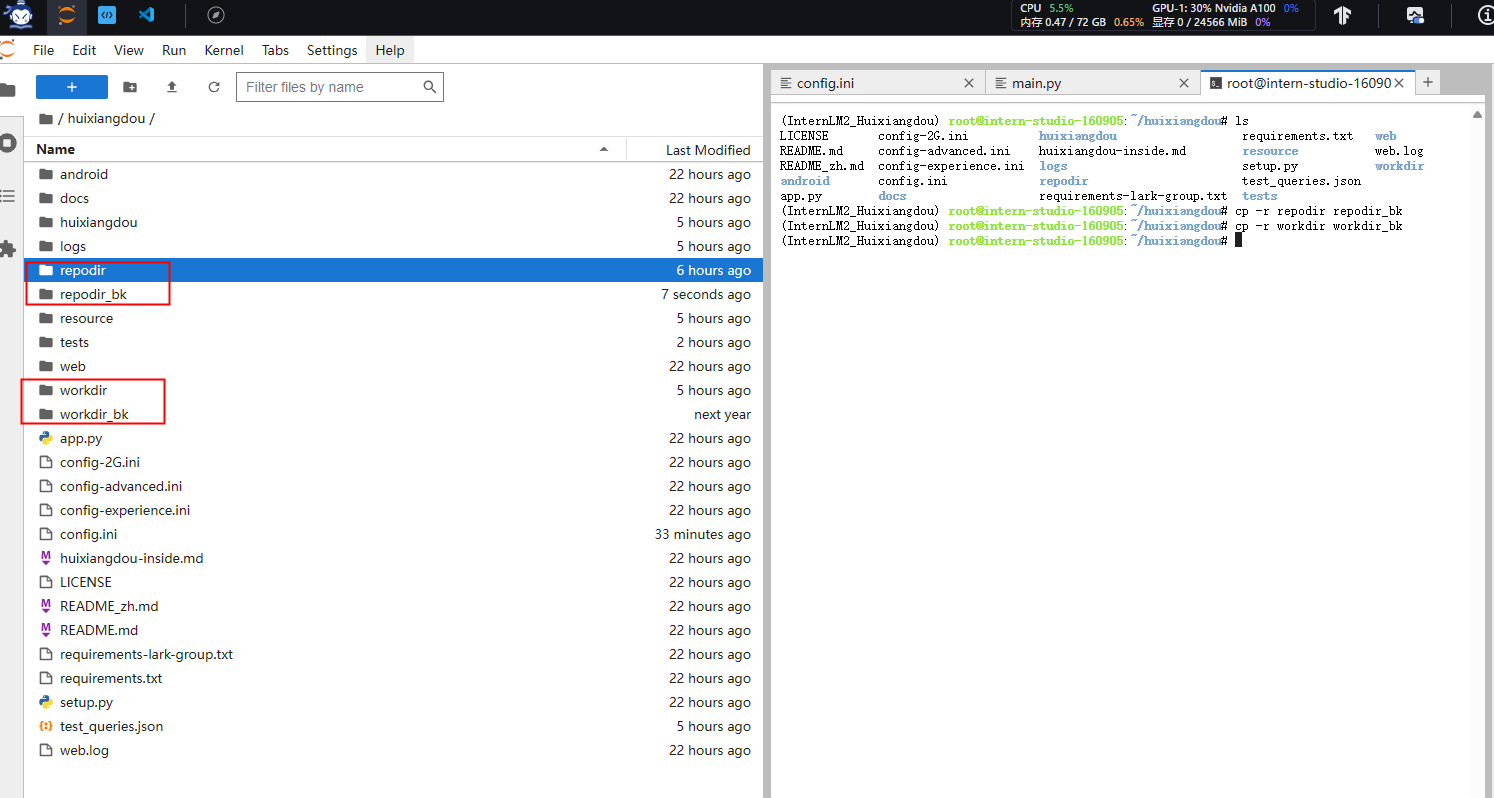Click huixiangdou in the breadcrumb path
Viewport: 1494px width, 798px height.
pos(106,118)
